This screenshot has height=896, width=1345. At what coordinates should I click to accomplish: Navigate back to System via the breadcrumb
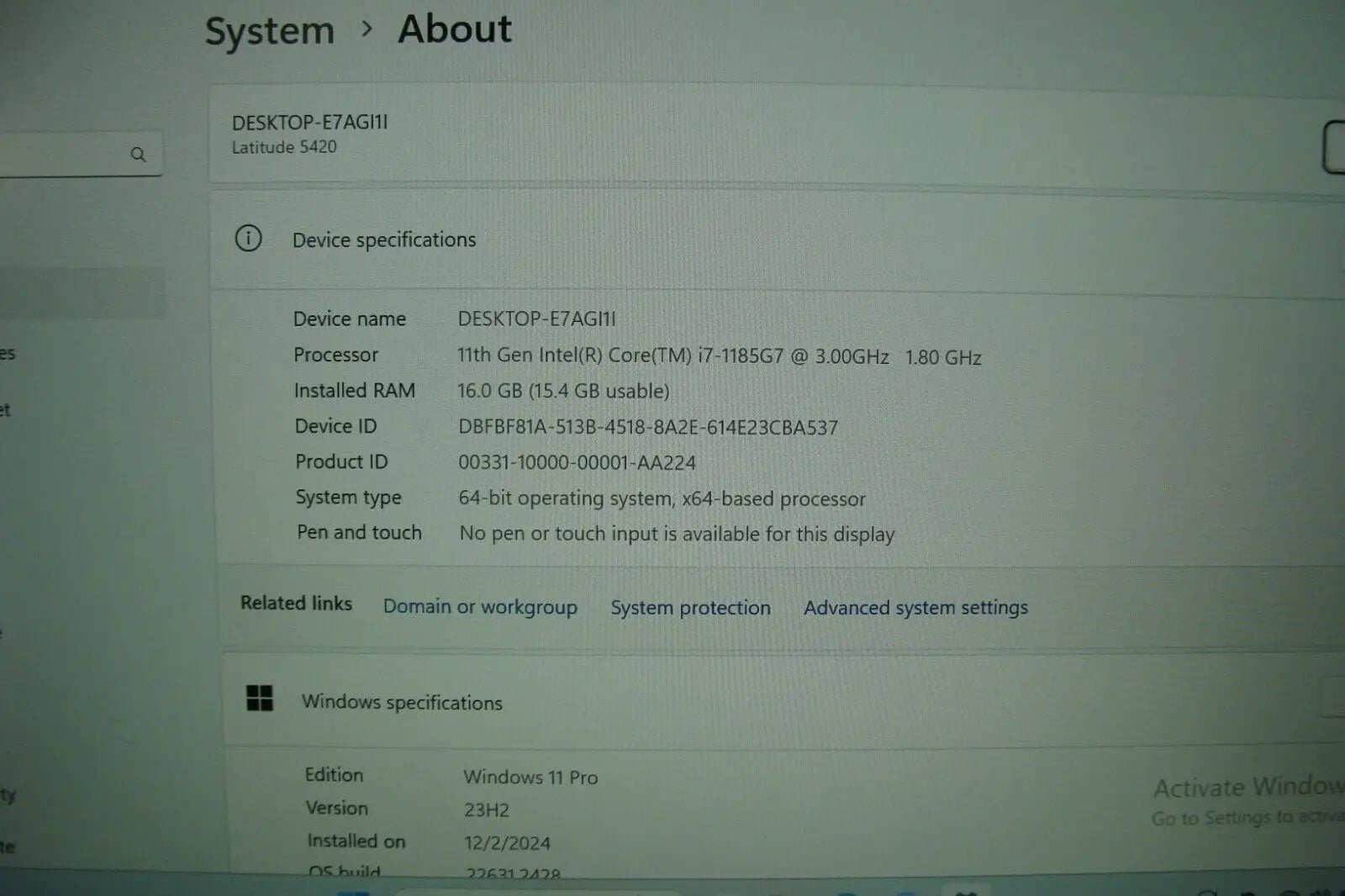[269, 29]
